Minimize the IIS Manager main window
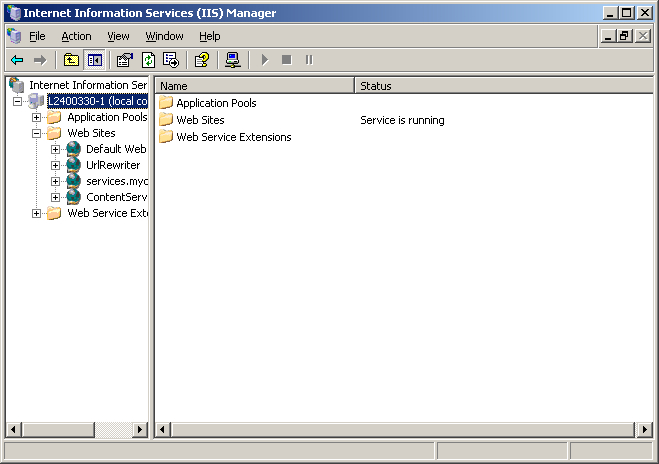The height and width of the screenshot is (464, 659). click(x=611, y=13)
